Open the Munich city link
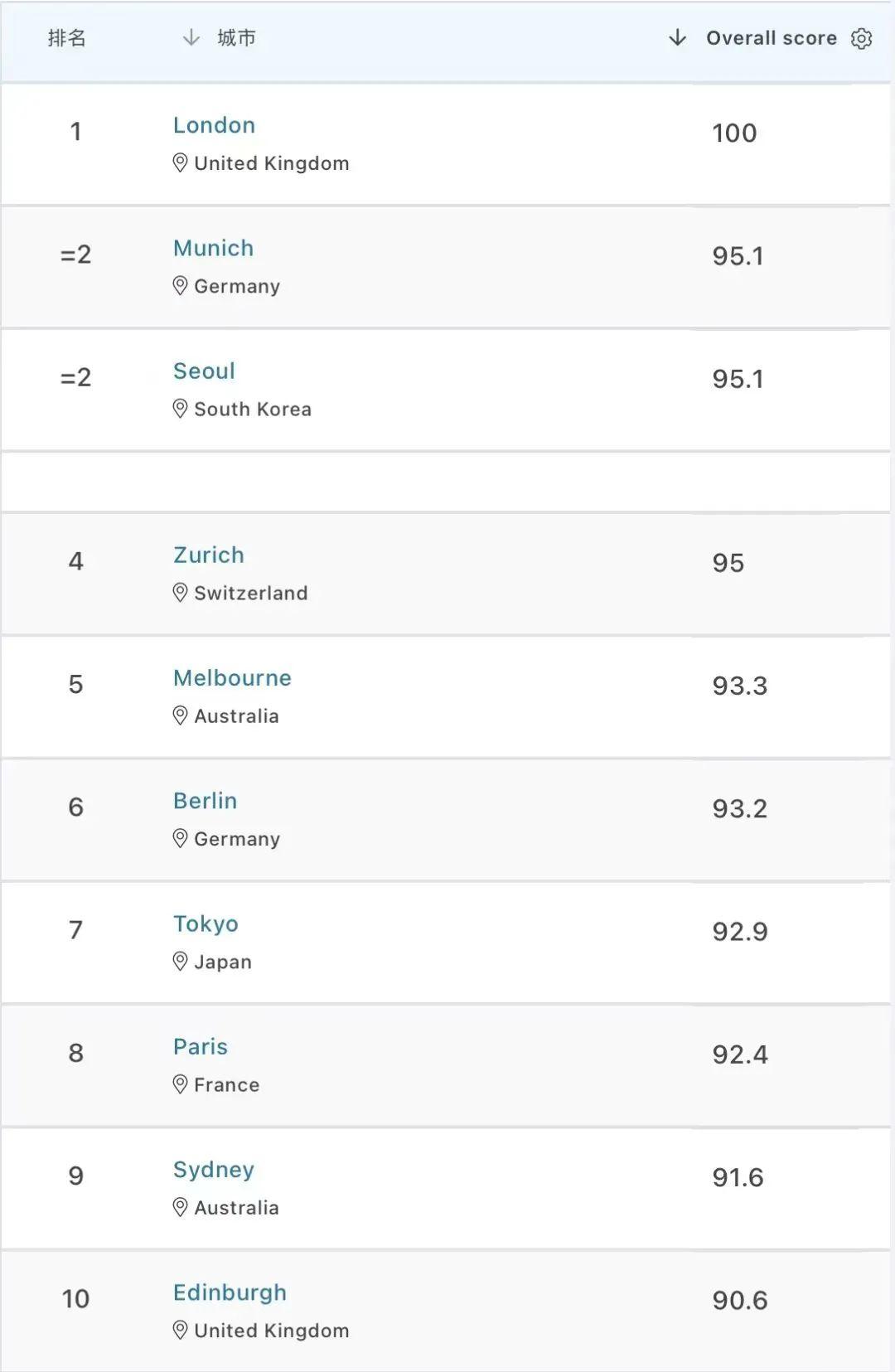 coord(213,248)
